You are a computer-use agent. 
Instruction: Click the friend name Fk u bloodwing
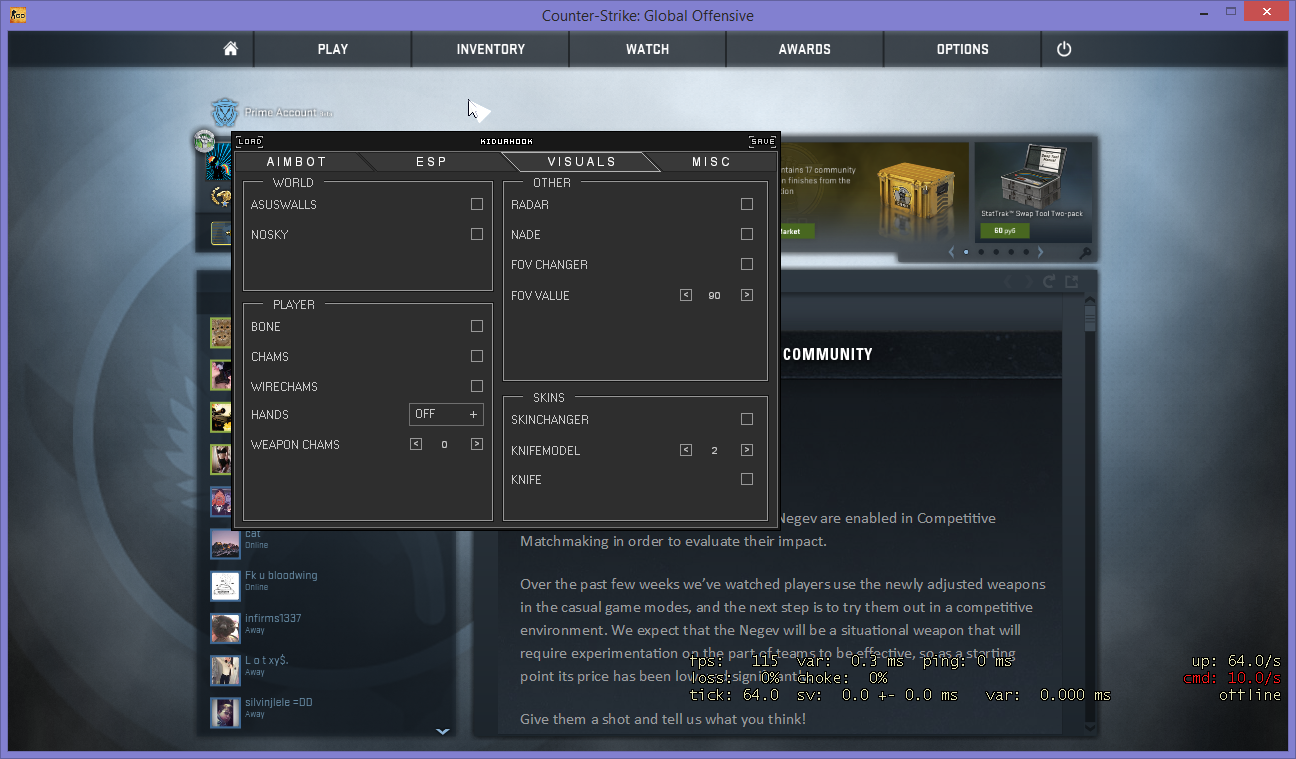[281, 576]
